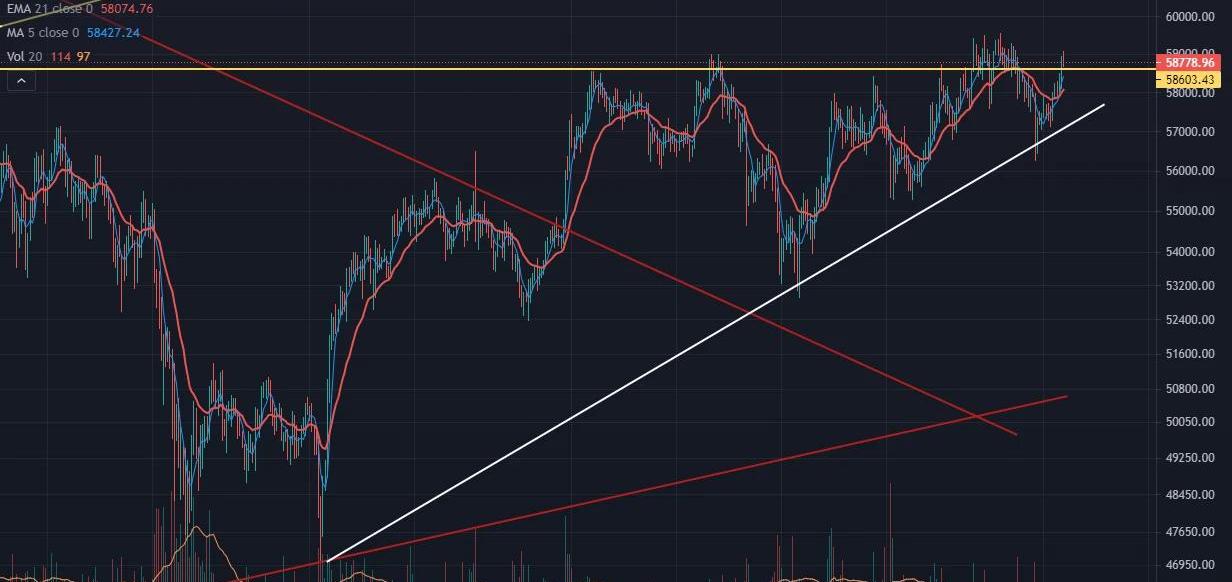Click the red volume value 114
Screen dimensions: 1232x582
[61, 57]
